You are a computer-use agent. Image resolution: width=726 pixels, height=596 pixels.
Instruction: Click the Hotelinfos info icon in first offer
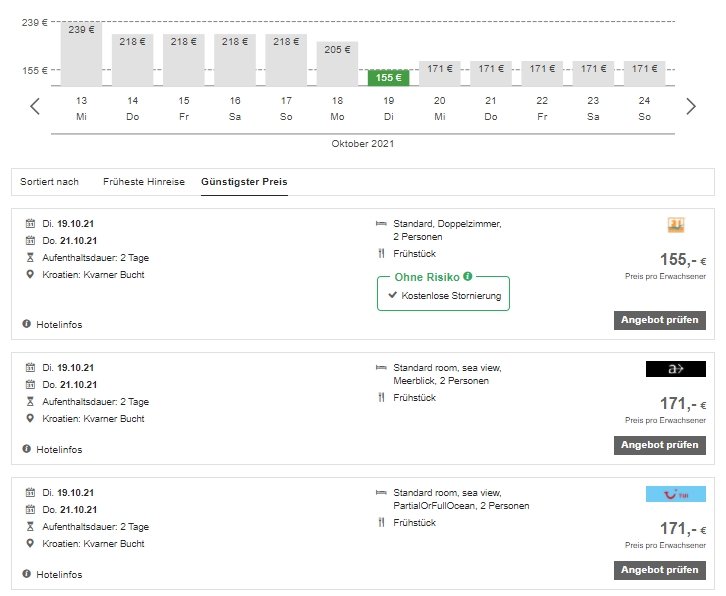coord(27,325)
